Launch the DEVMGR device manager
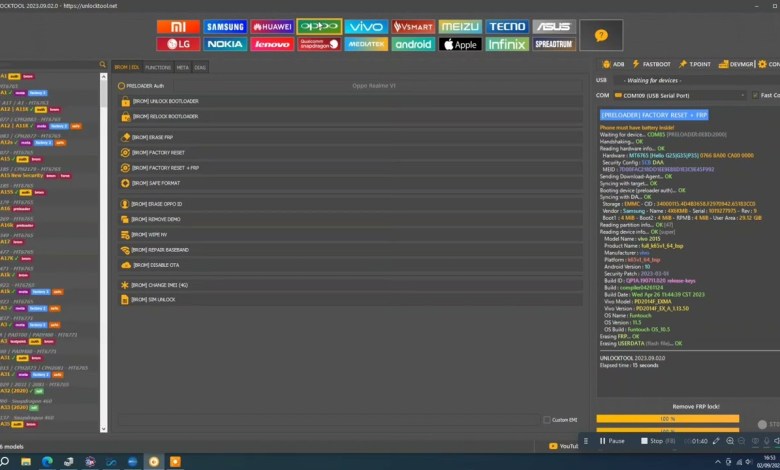 pyautogui.click(x=736, y=64)
